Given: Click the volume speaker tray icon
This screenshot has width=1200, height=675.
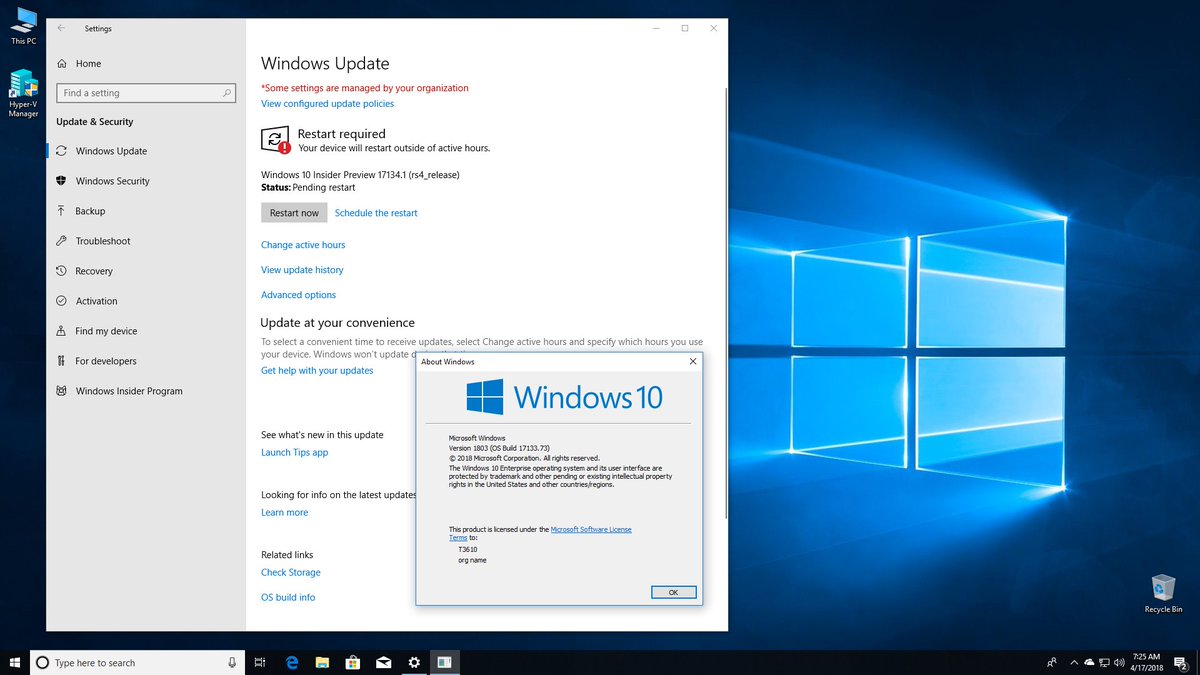Looking at the screenshot, I should 1118,662.
